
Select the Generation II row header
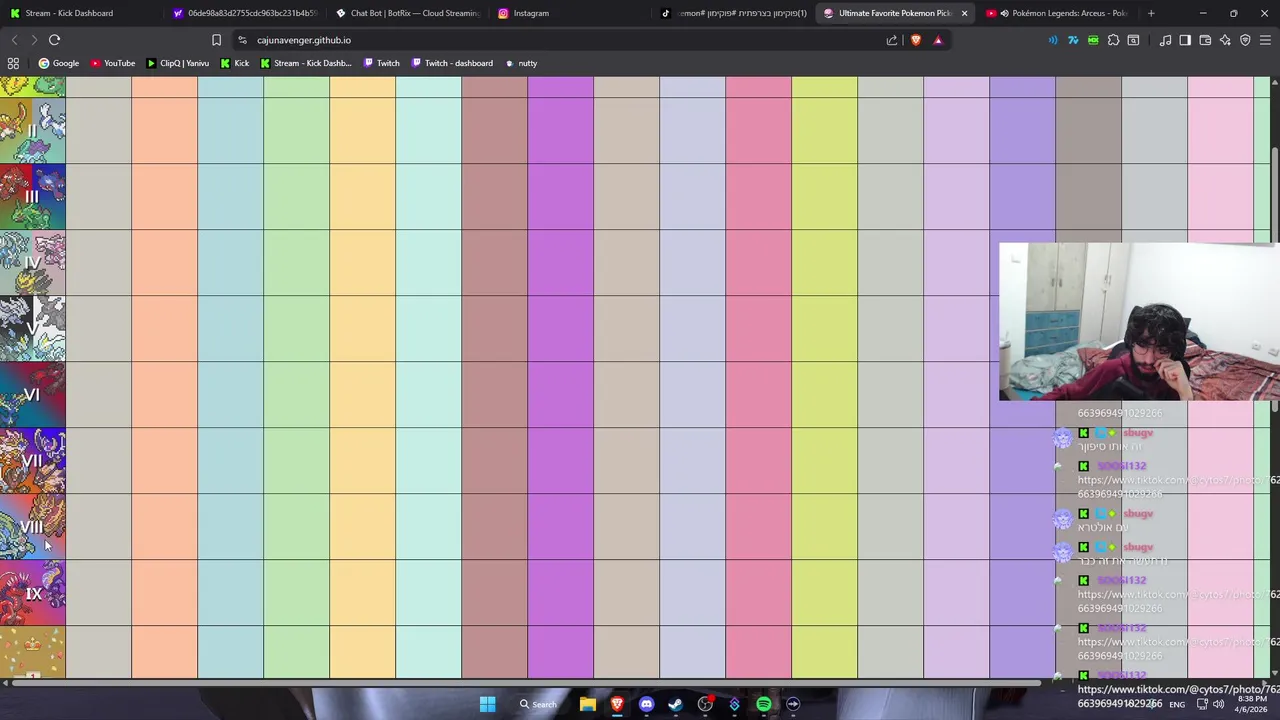pyautogui.click(x=33, y=131)
